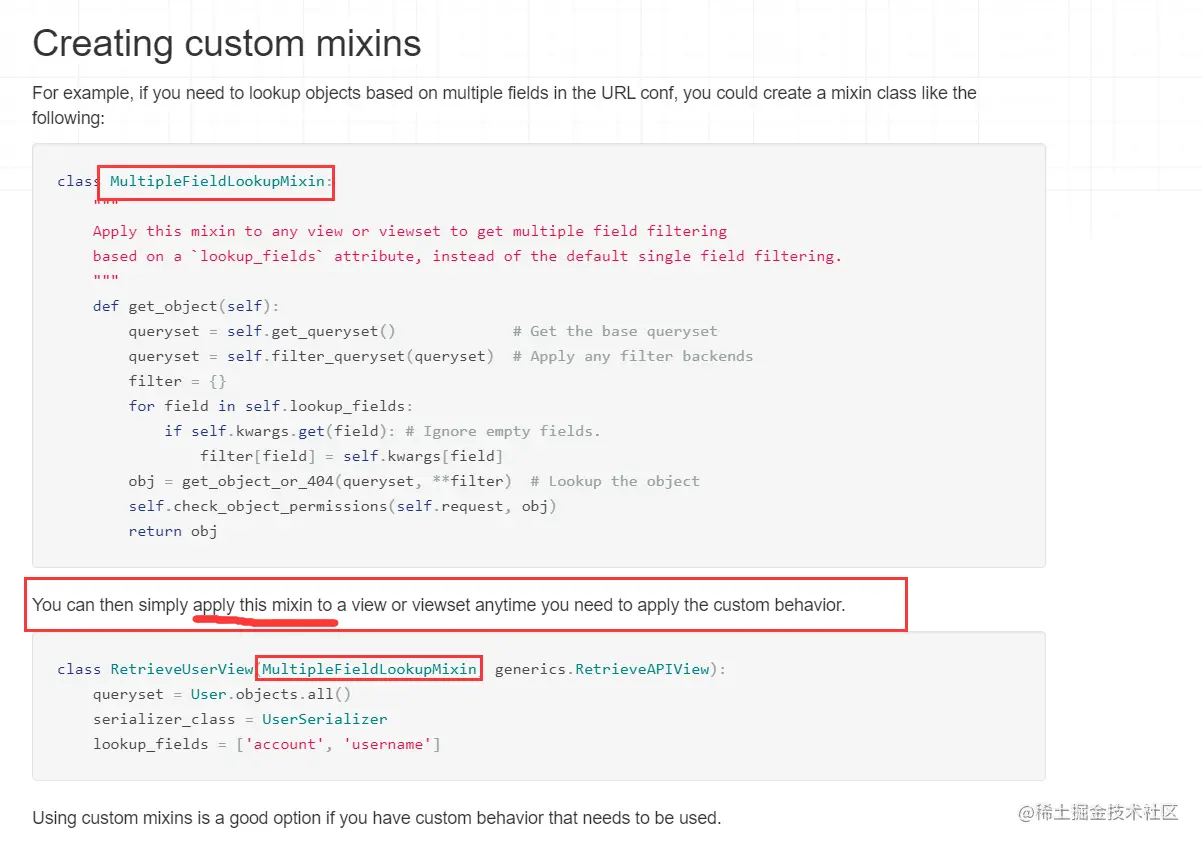This screenshot has height=846, width=1202.
Task: Click the "return obj" statement
Action: point(172,531)
